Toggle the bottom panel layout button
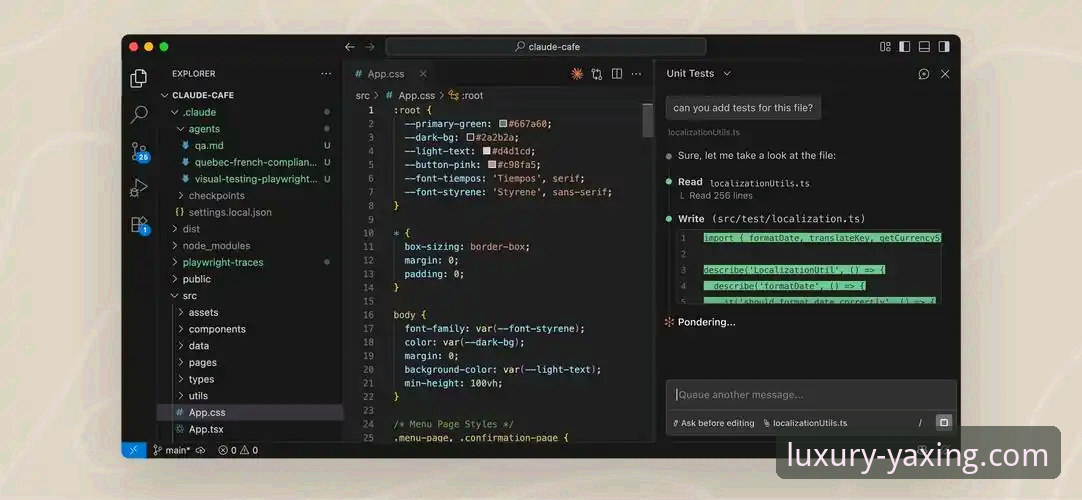1082x500 pixels. pyautogui.click(x=924, y=46)
